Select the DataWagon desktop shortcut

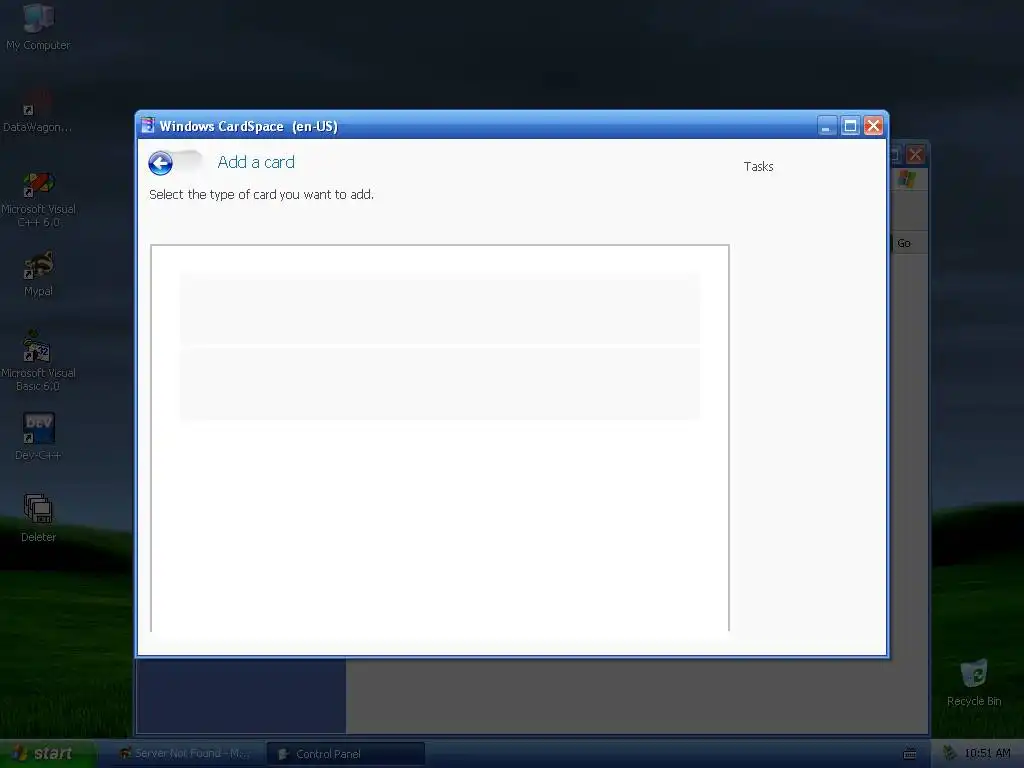point(38,110)
